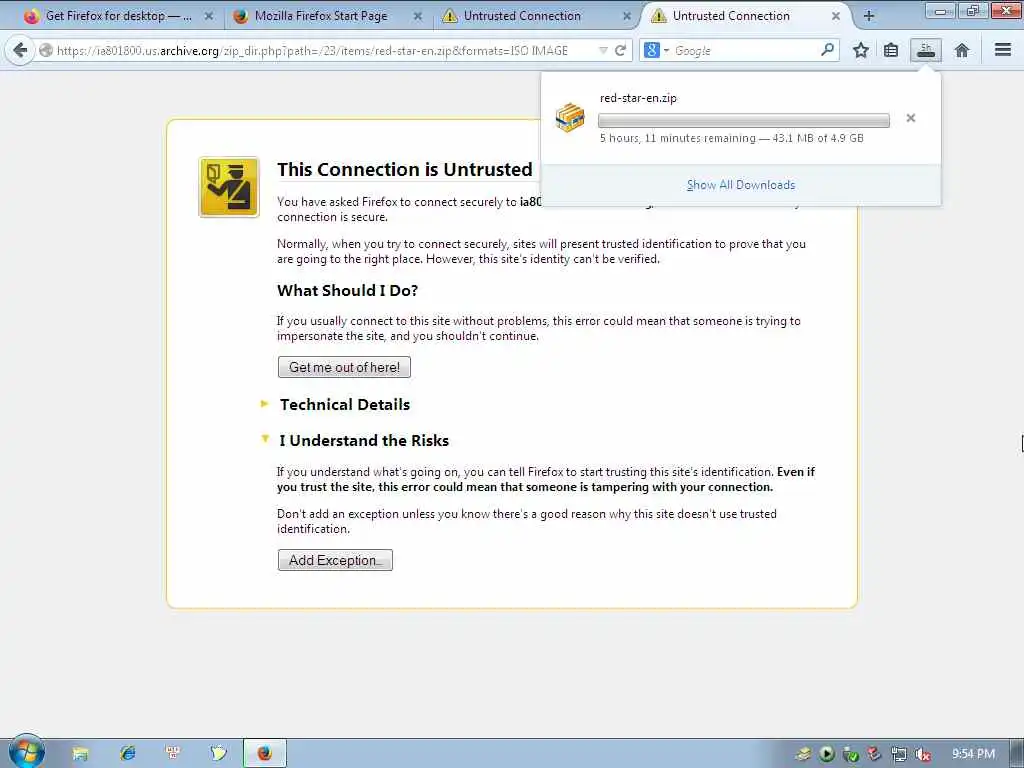Click the muted volume tray icon
The height and width of the screenshot is (768, 1024).
click(923, 754)
